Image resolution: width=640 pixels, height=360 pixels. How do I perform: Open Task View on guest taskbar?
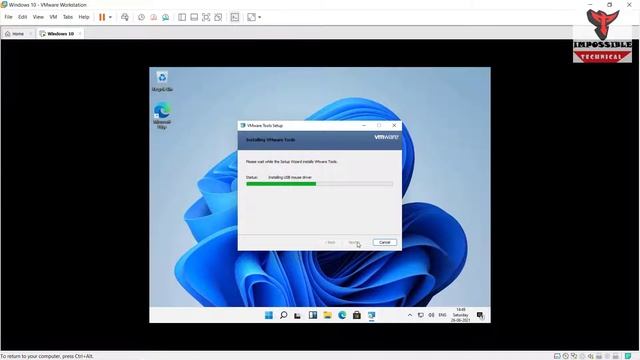pos(298,315)
